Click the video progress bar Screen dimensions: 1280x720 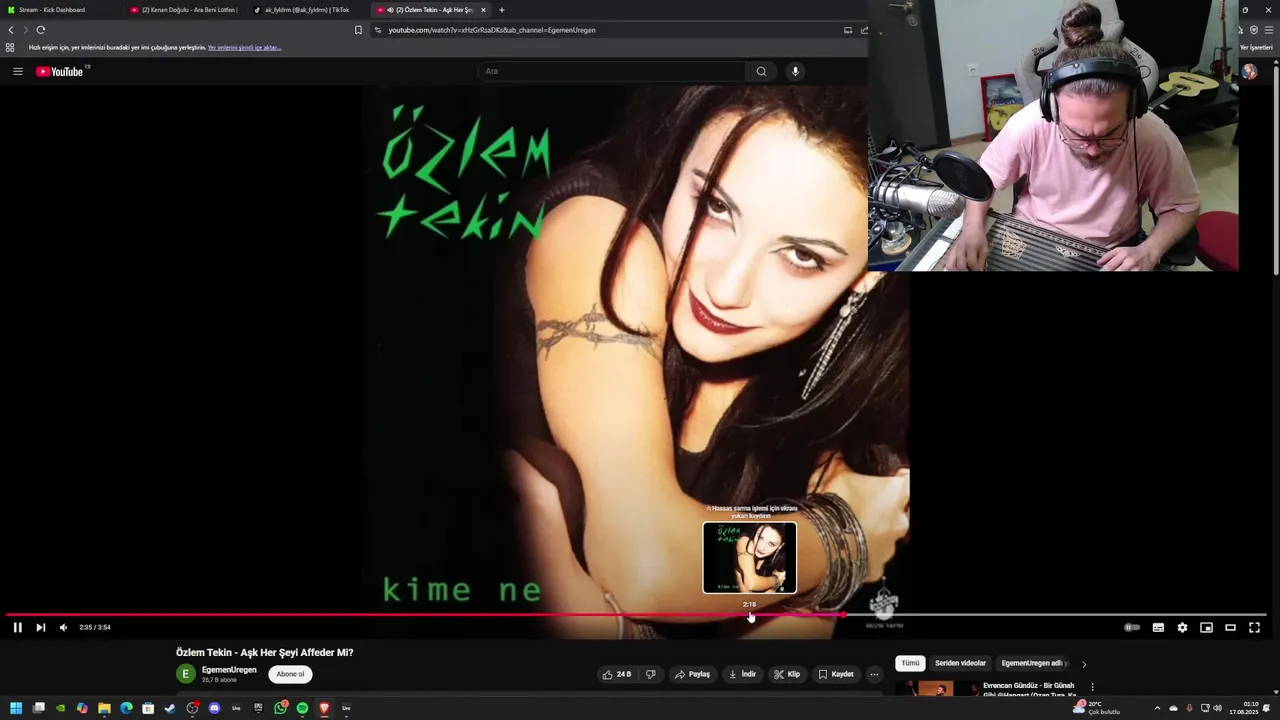[x=636, y=615]
